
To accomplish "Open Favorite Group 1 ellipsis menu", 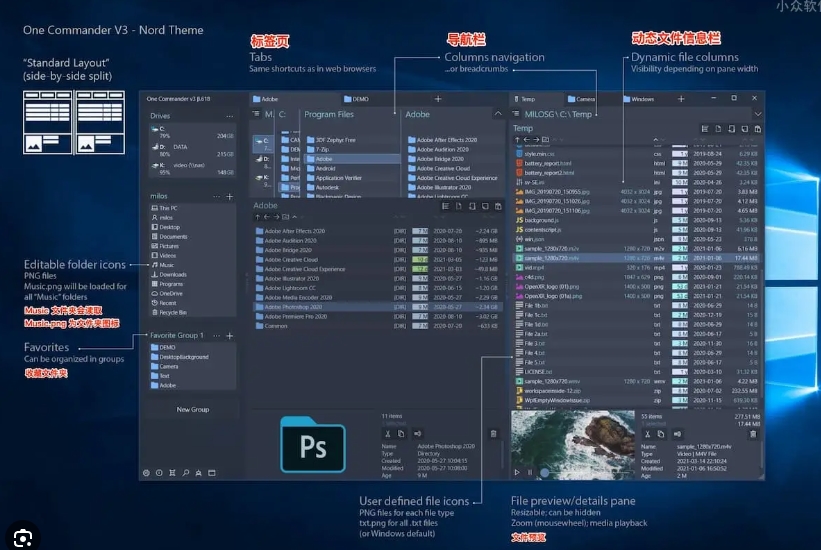I will [x=216, y=336].
